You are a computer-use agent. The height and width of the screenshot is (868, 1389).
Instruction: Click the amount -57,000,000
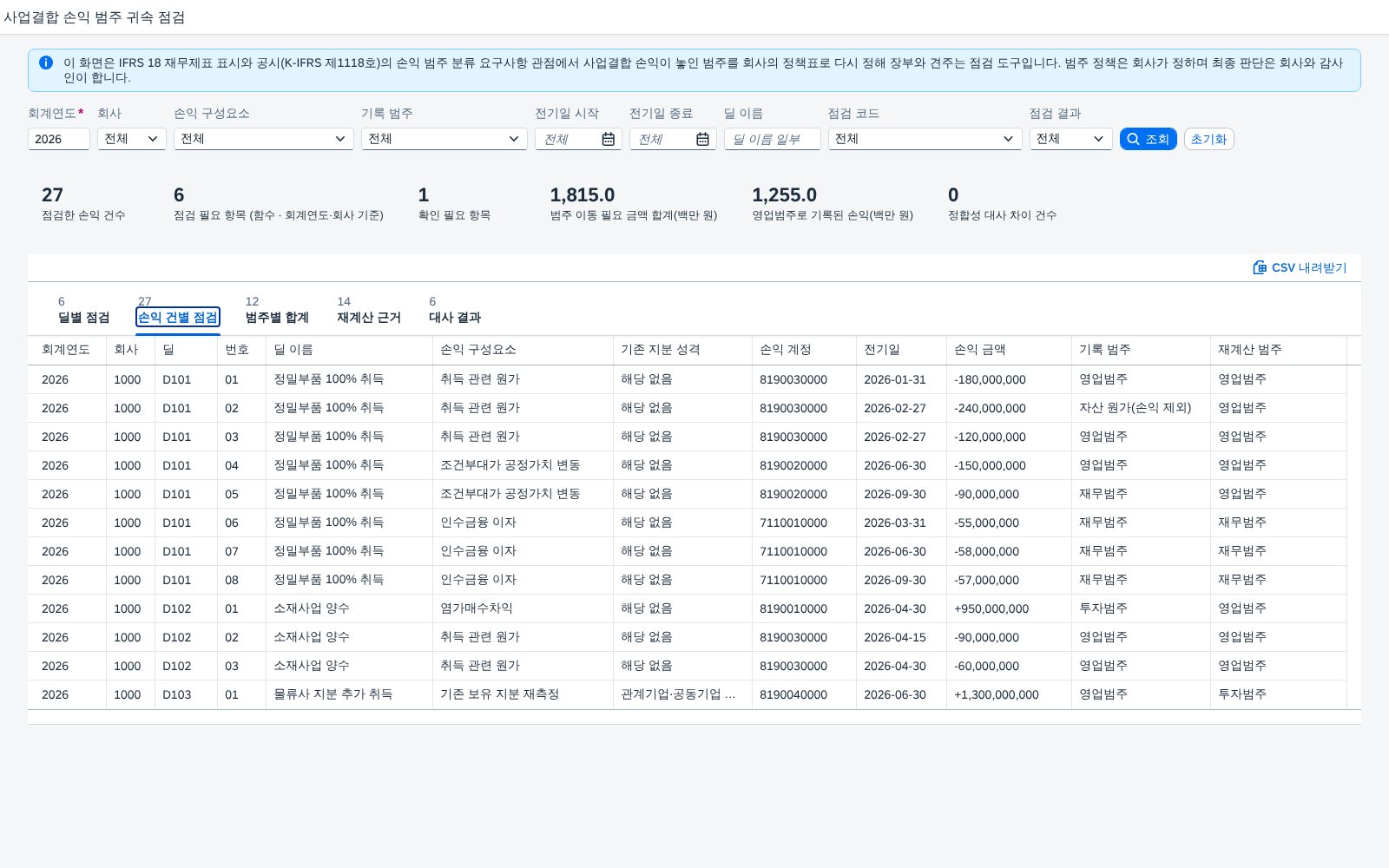pyautogui.click(x=986, y=580)
